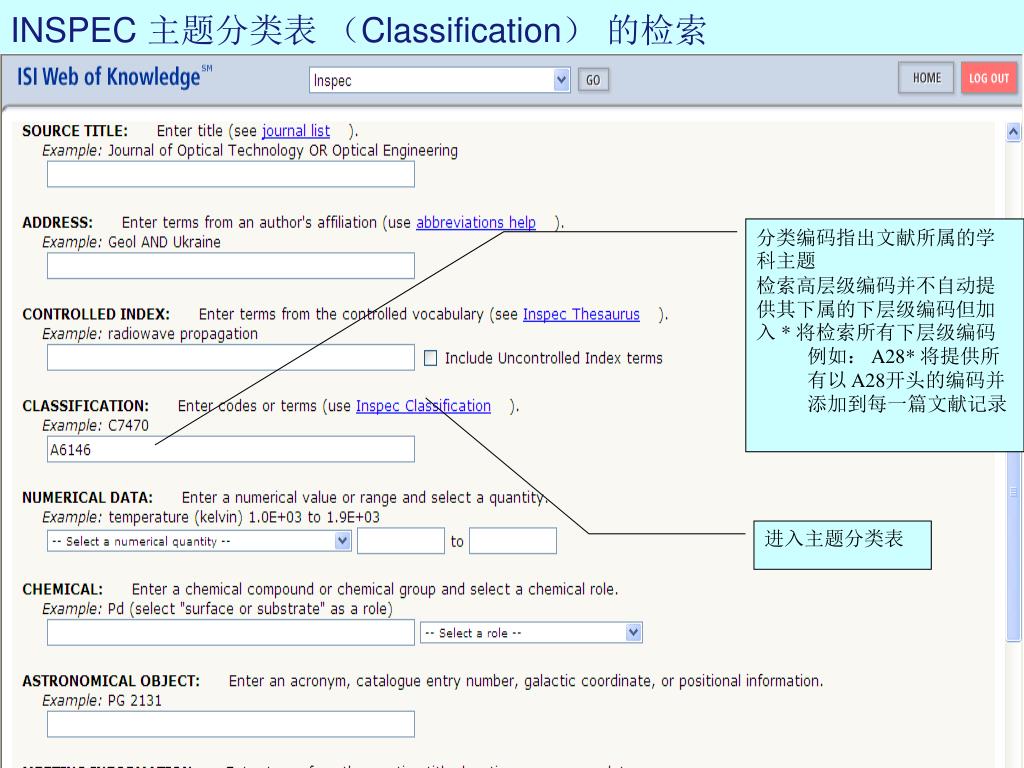Screen dimensions: 1024x768
Task: Click the numerical range start field
Action: 401,541
